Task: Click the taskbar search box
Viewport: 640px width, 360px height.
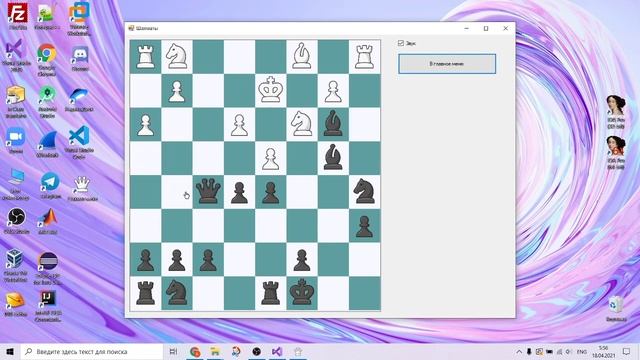Action: (x=91, y=351)
